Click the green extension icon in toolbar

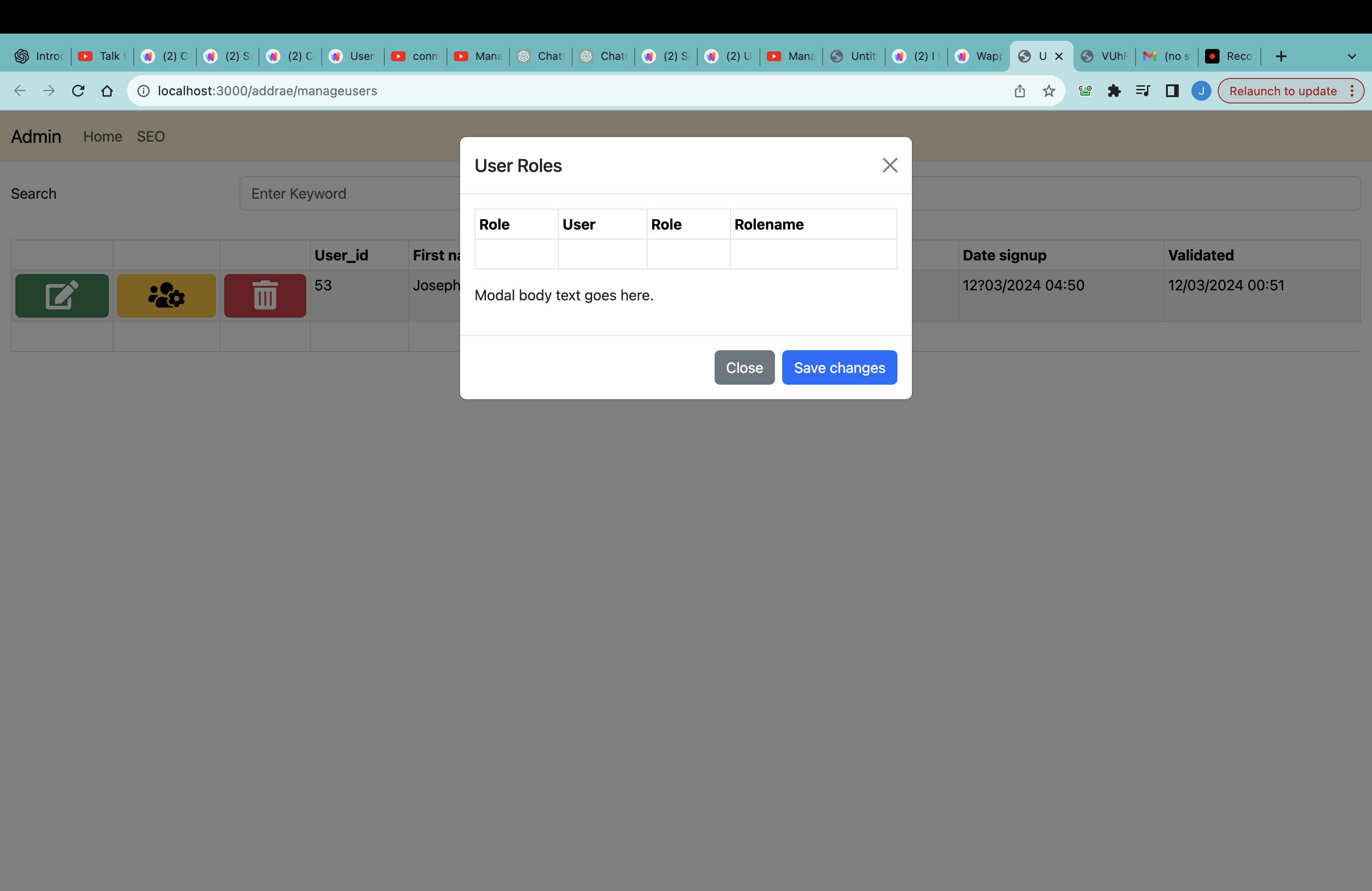1086,91
